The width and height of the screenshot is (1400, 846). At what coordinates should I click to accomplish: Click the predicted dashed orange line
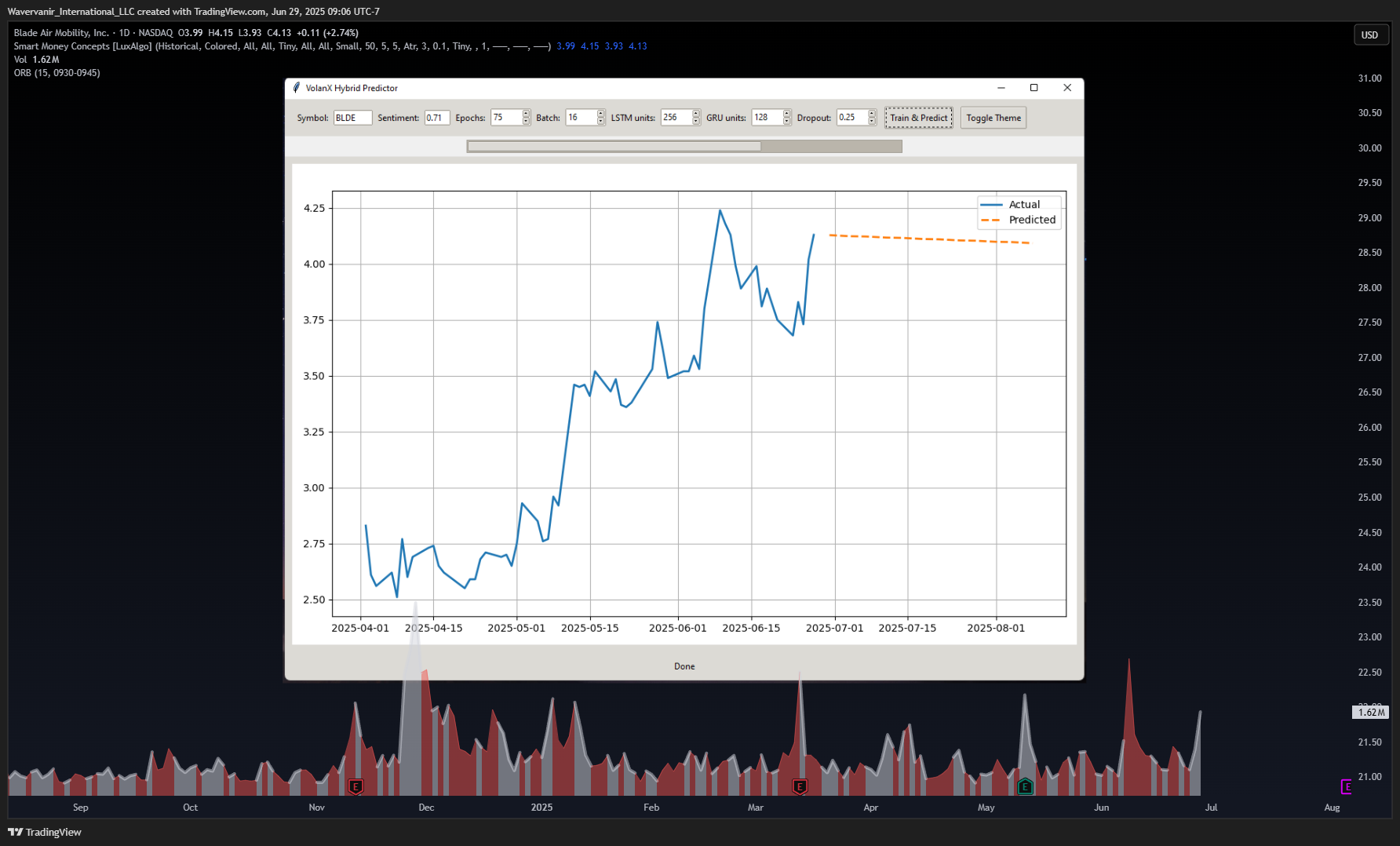[x=930, y=239]
